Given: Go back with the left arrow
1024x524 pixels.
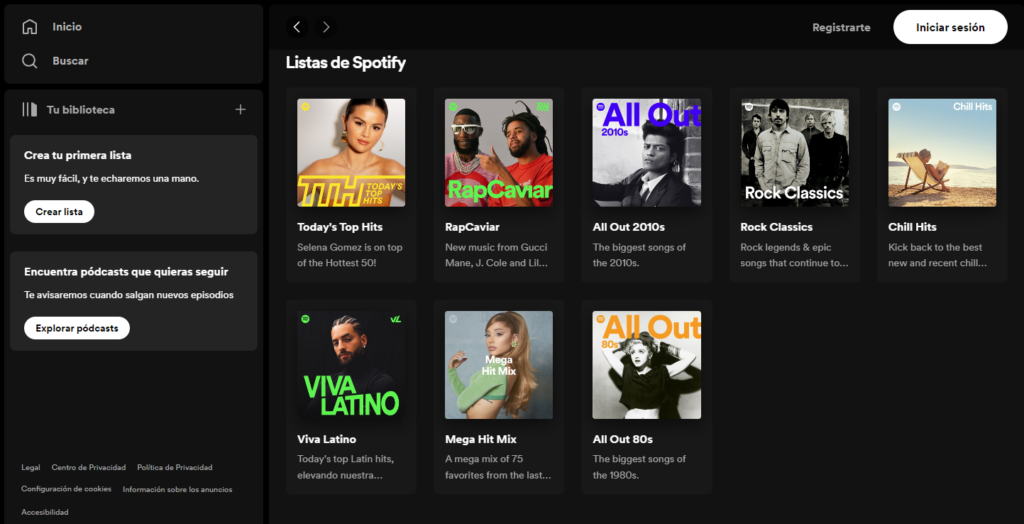Looking at the screenshot, I should tap(297, 27).
